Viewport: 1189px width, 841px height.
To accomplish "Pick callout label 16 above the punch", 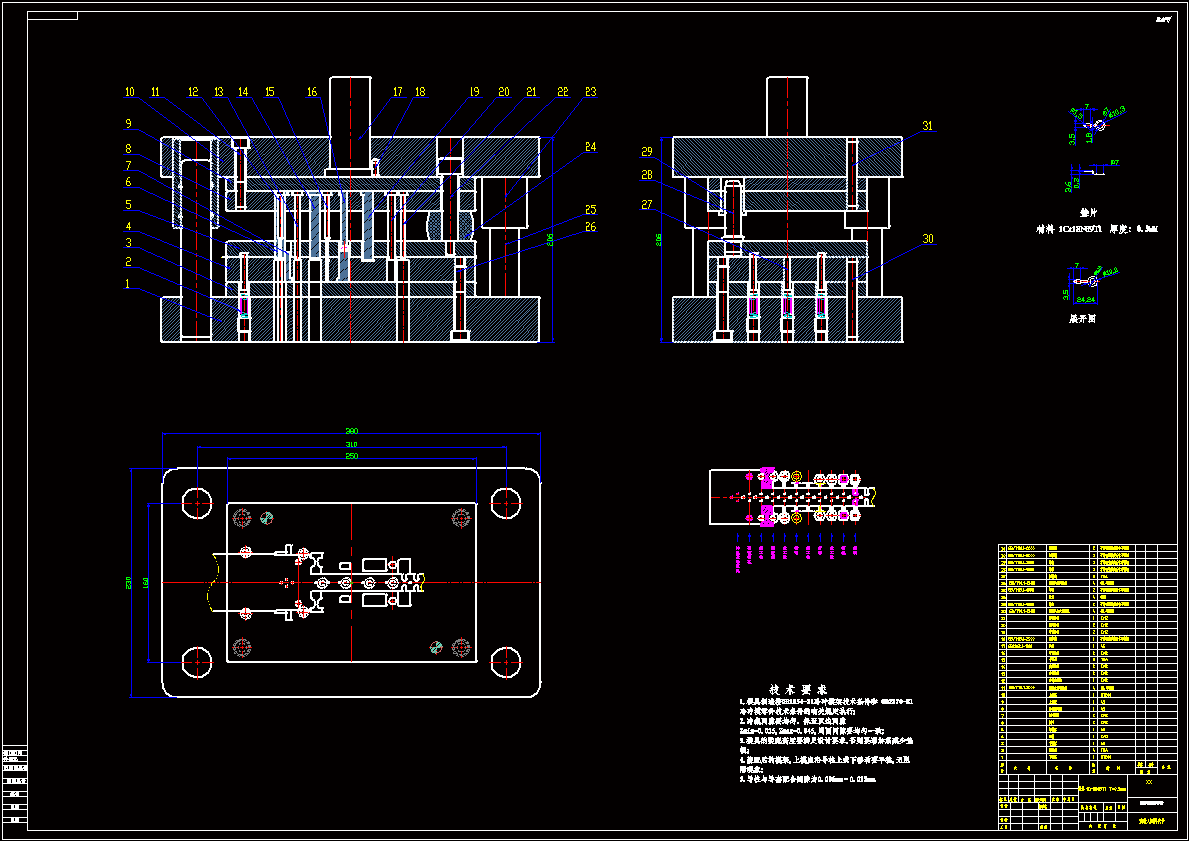I will click(312, 93).
